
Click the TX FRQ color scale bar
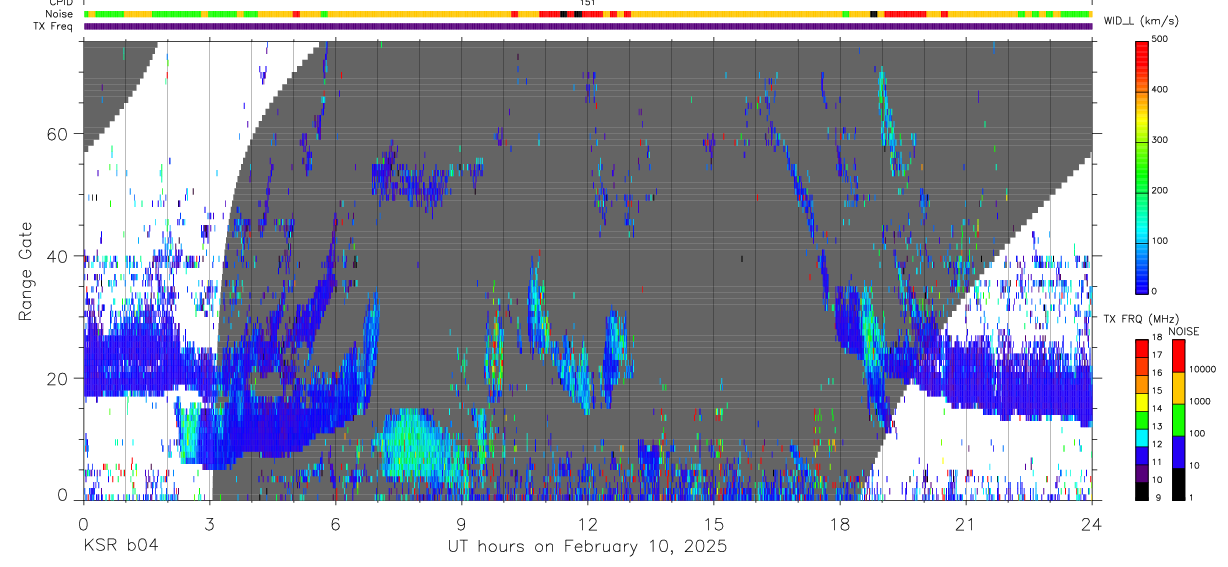pyautogui.click(x=1142, y=420)
